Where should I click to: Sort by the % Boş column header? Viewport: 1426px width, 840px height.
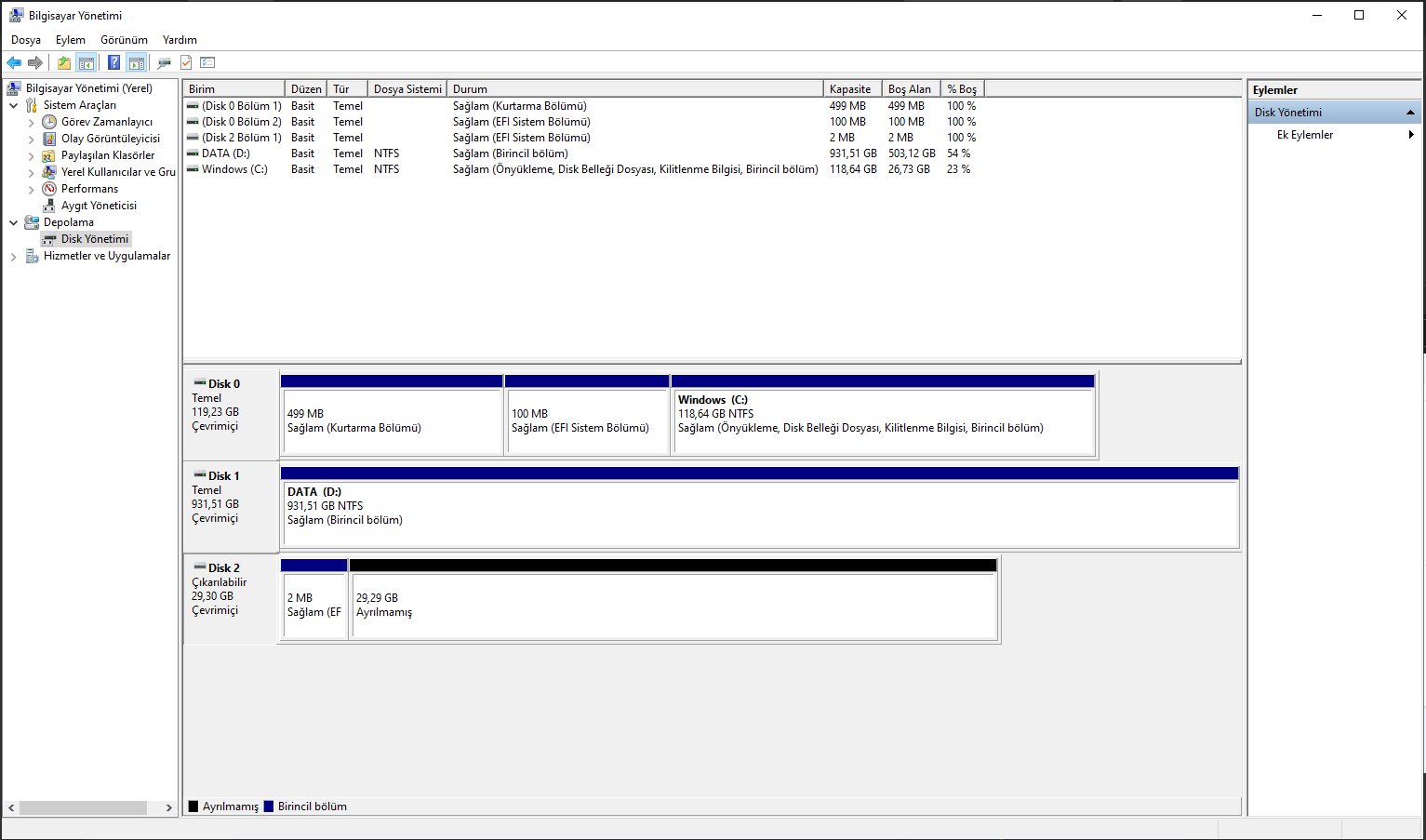(963, 89)
